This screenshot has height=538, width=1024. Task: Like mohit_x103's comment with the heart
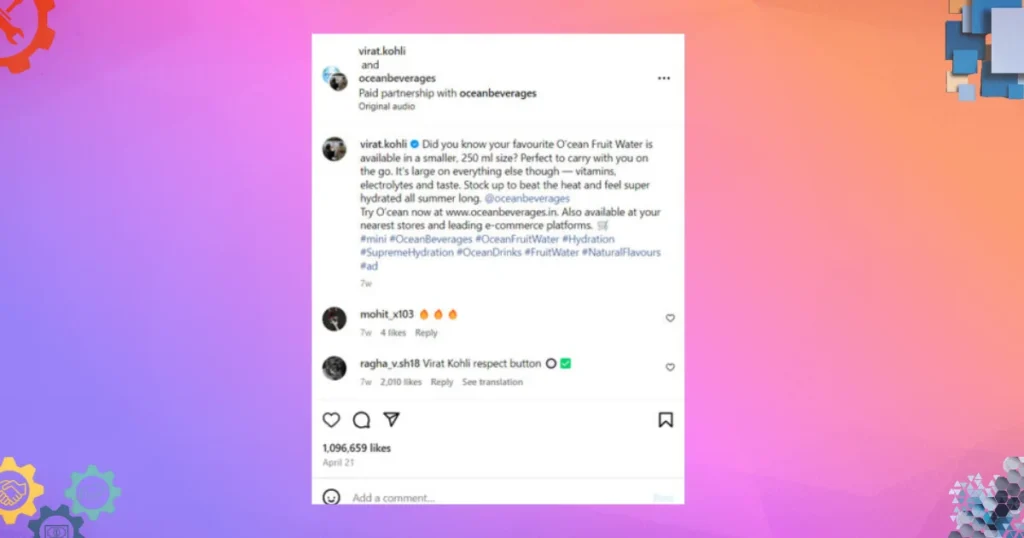point(670,318)
